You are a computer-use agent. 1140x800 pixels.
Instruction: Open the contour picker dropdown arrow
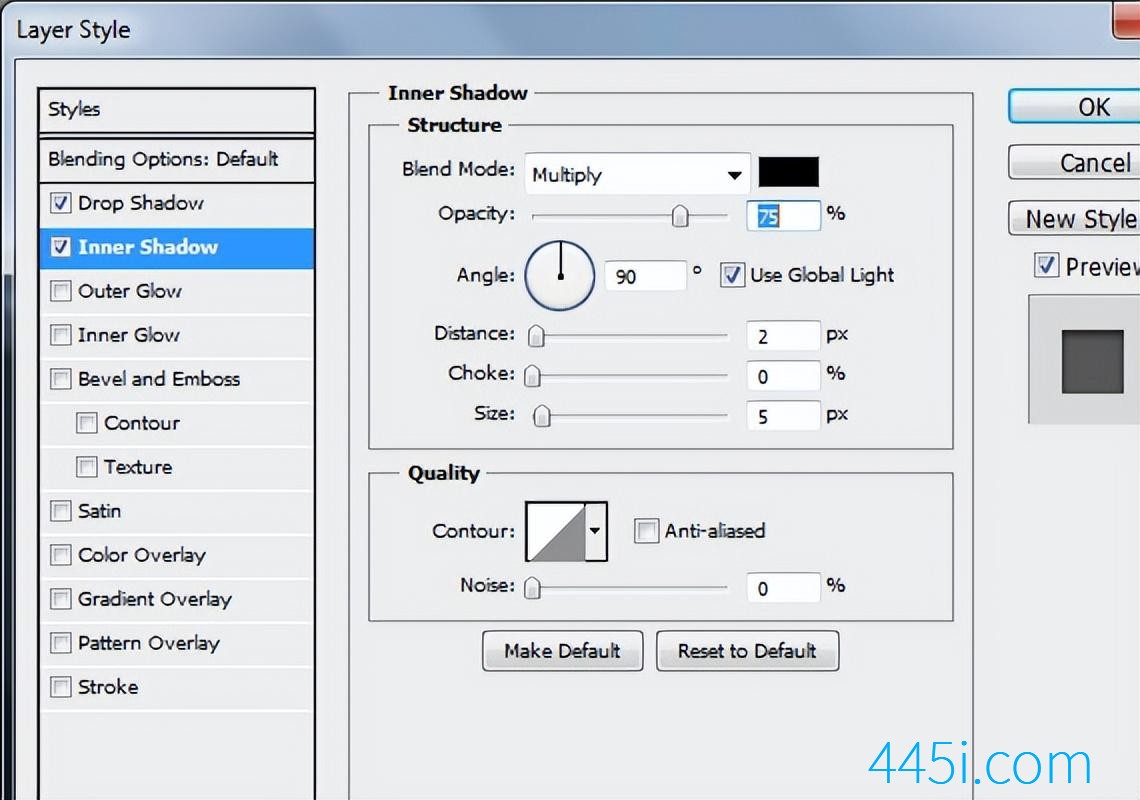tap(595, 531)
